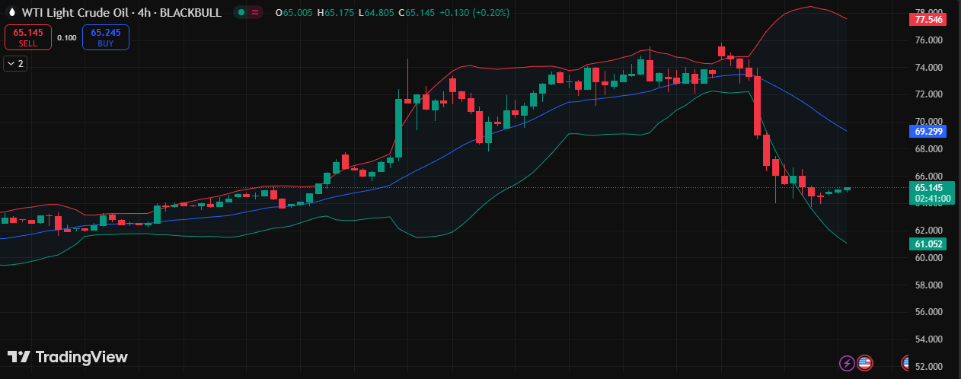Click the 54.000 price scale value
961x379 pixels.
(929, 339)
